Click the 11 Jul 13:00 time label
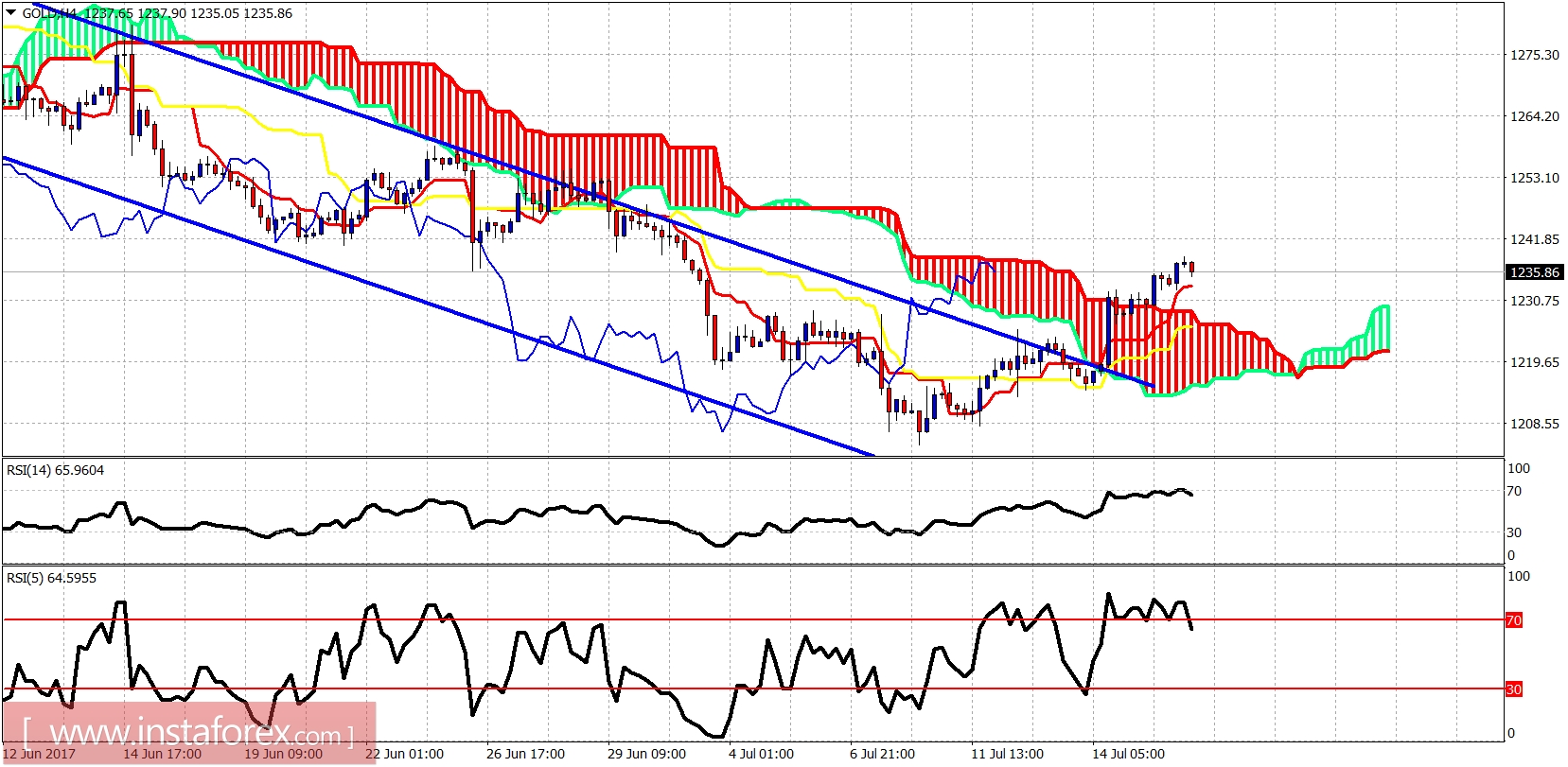Screen dimensions: 1568x767 click(x=1007, y=754)
